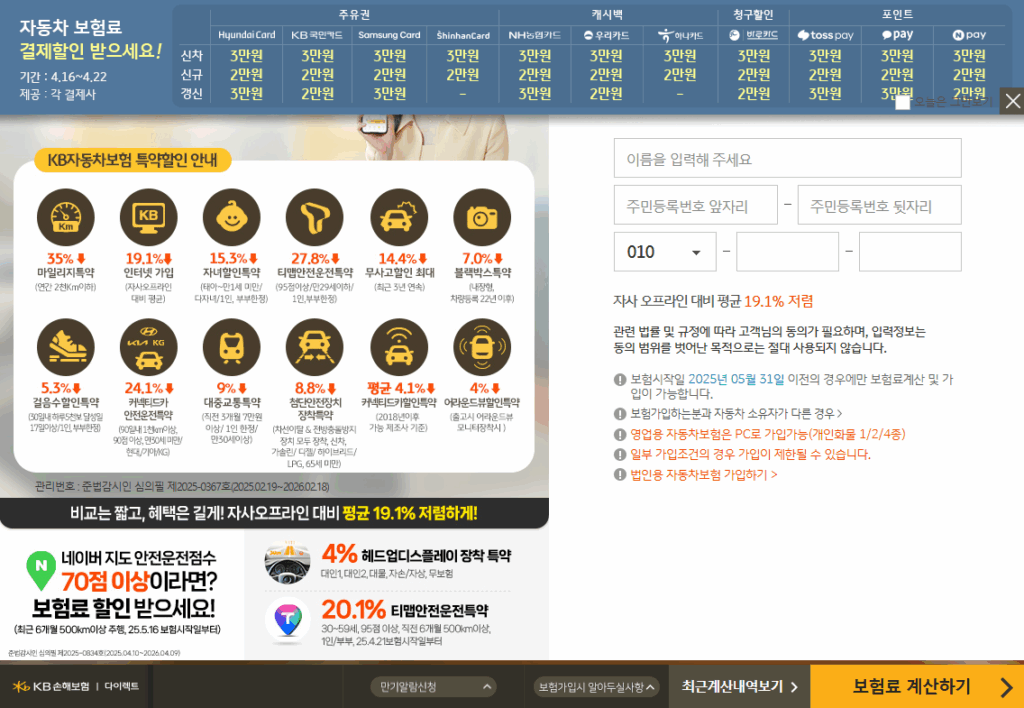
Task: Click the head-up display thumbnail image
Action: tap(287, 560)
